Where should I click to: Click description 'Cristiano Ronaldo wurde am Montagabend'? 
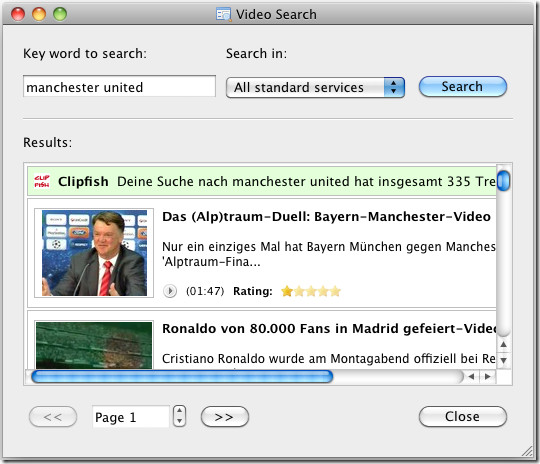[285, 359]
